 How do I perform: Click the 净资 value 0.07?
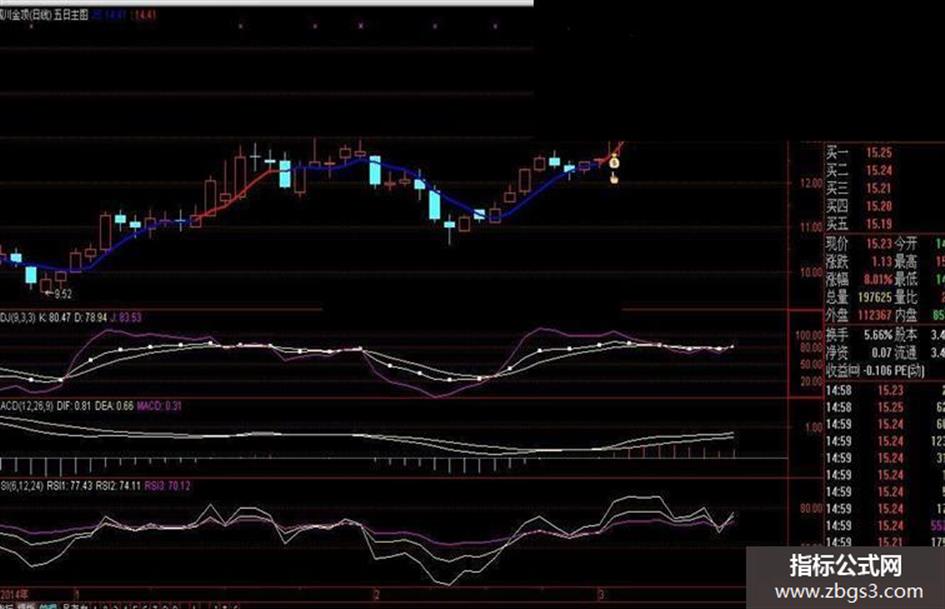coord(882,352)
